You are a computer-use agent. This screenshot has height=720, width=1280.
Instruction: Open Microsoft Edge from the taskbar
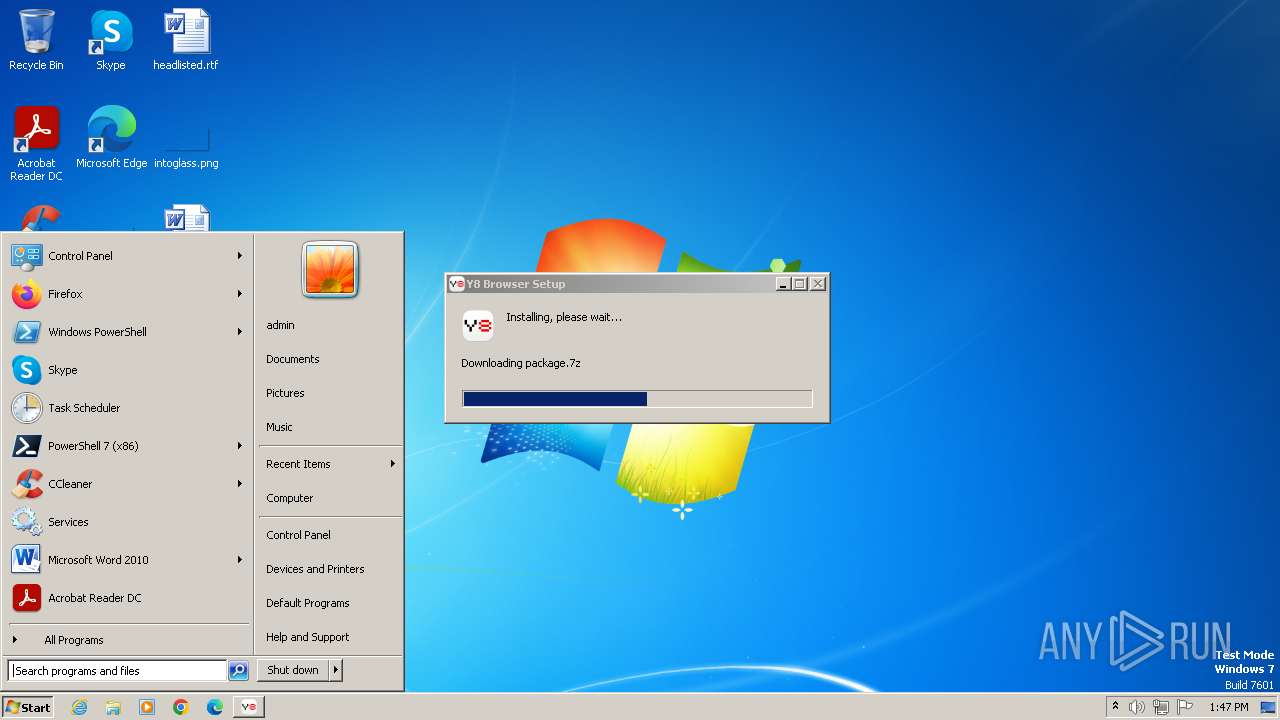coord(215,707)
